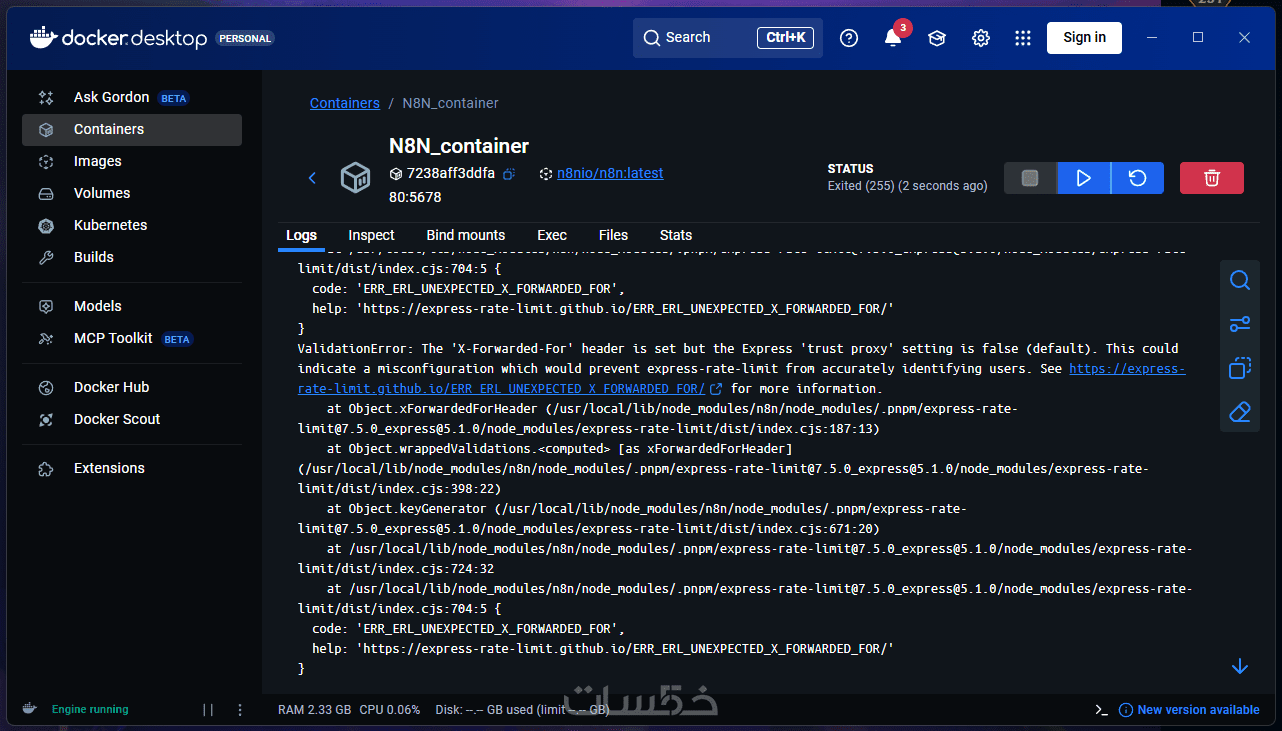Screen dimensions: 1282x731
Task: Open MCP Toolkit in the sidebar
Action: [x=131, y=338]
